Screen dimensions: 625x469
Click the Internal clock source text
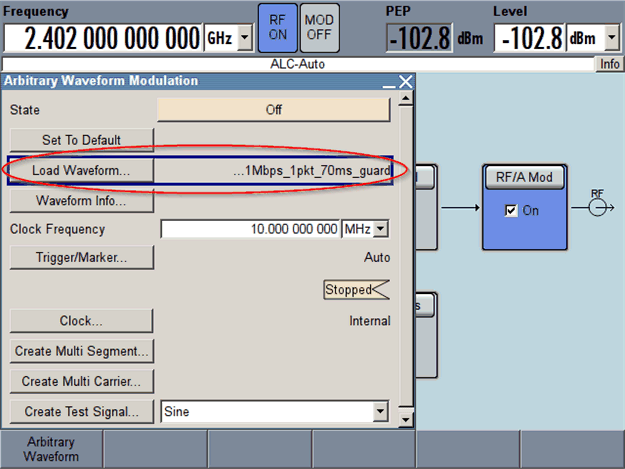pos(369,321)
